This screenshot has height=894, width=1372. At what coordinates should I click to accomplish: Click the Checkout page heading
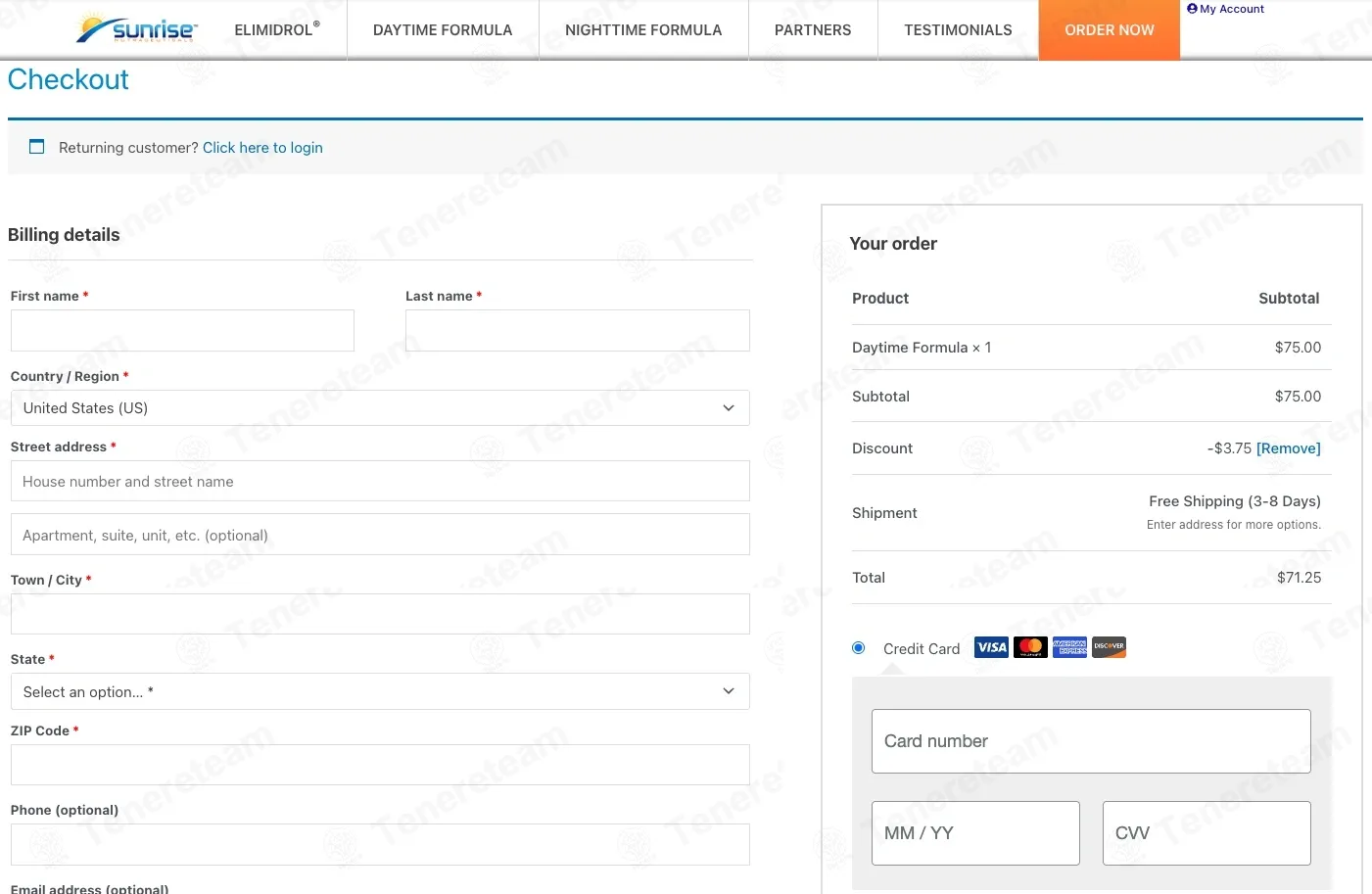click(x=69, y=79)
